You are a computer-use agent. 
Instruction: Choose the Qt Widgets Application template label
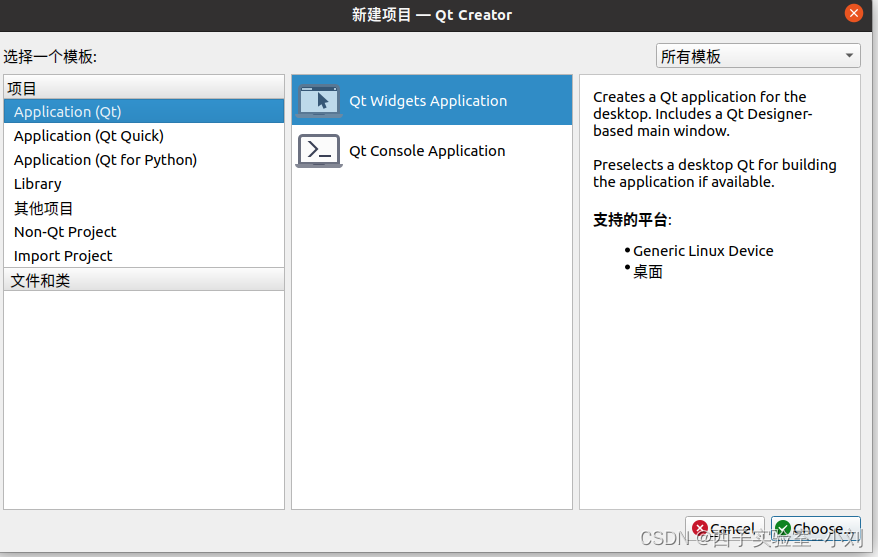click(428, 101)
